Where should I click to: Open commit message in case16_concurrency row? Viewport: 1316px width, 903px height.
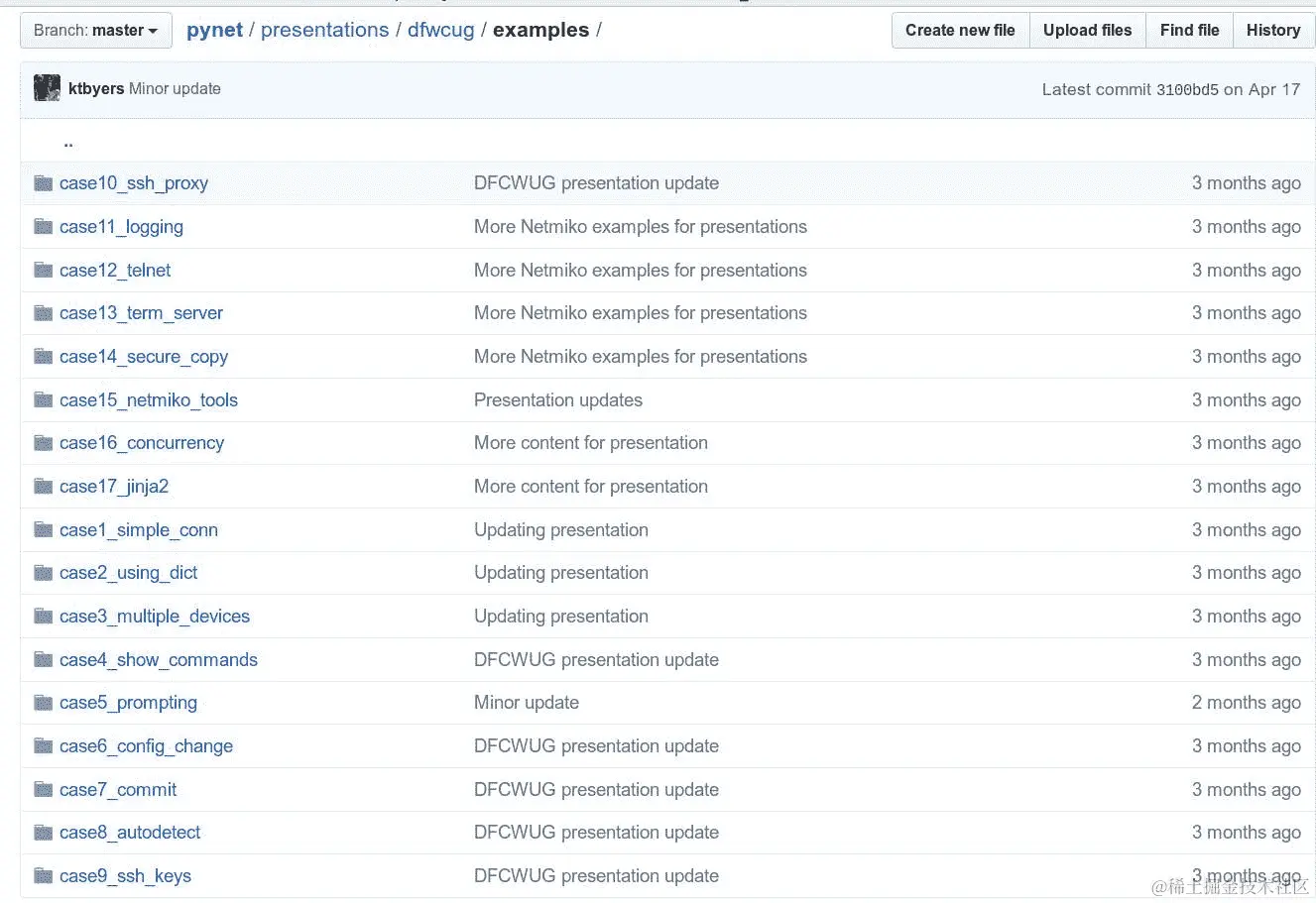(x=591, y=443)
